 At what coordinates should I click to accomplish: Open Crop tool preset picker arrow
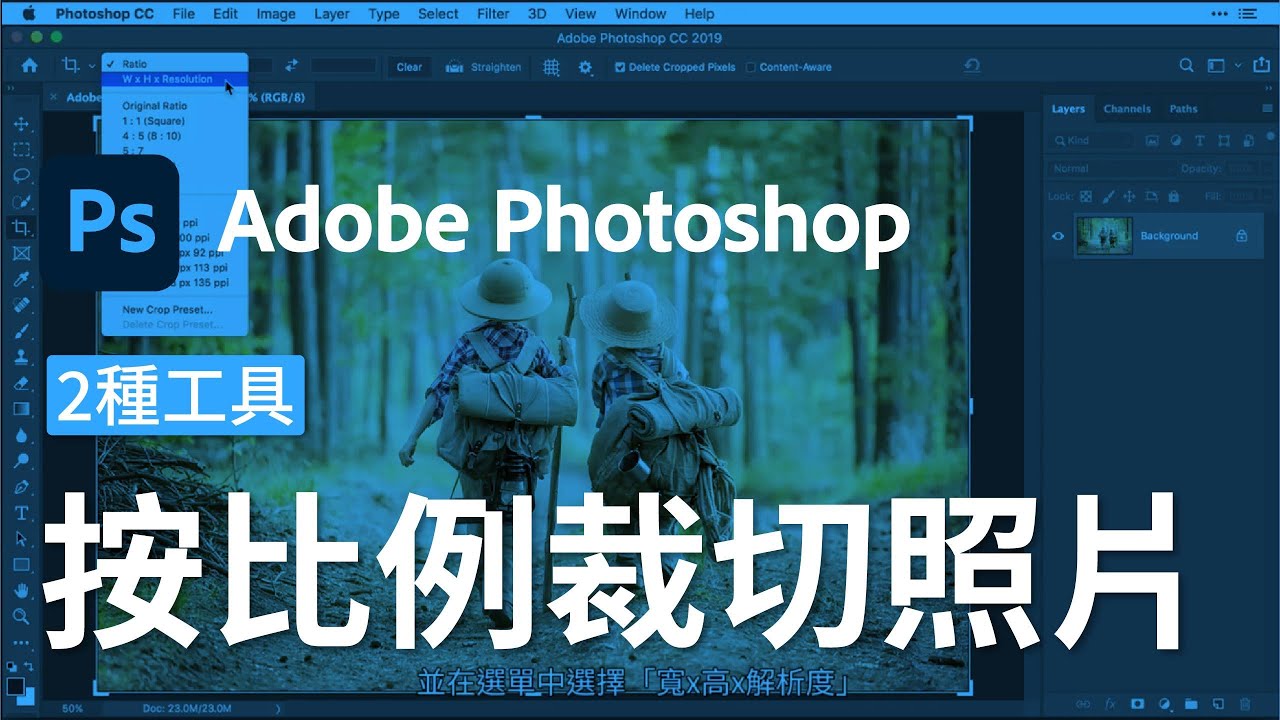point(90,66)
